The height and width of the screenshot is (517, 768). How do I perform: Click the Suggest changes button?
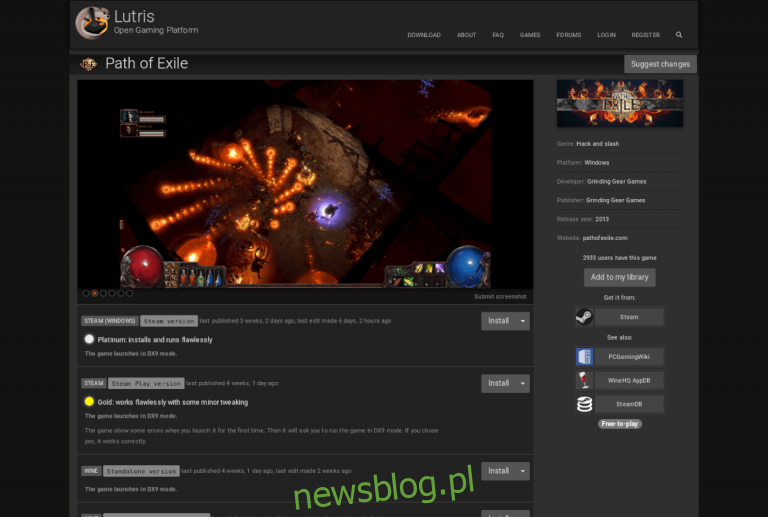(660, 64)
